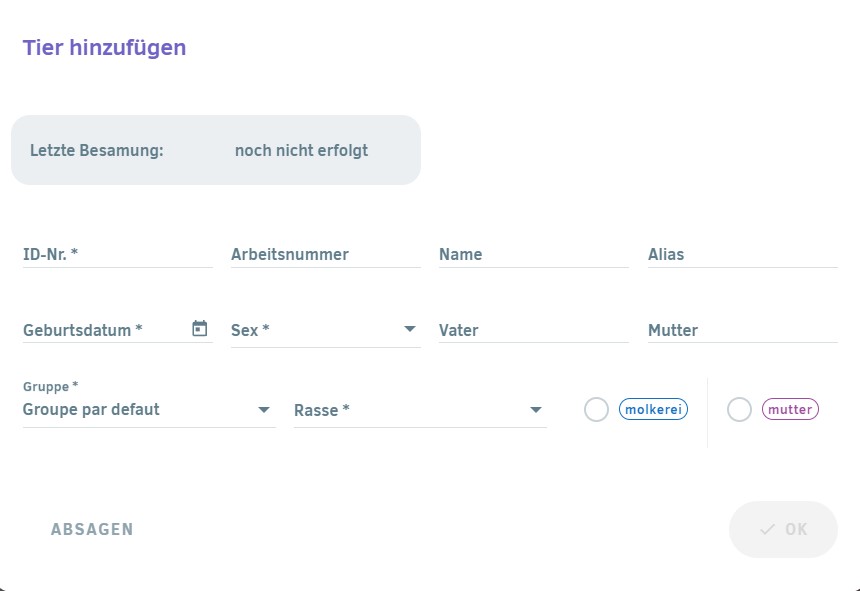860x591 pixels.
Task: Click the Mutter text field
Action: pos(743,330)
